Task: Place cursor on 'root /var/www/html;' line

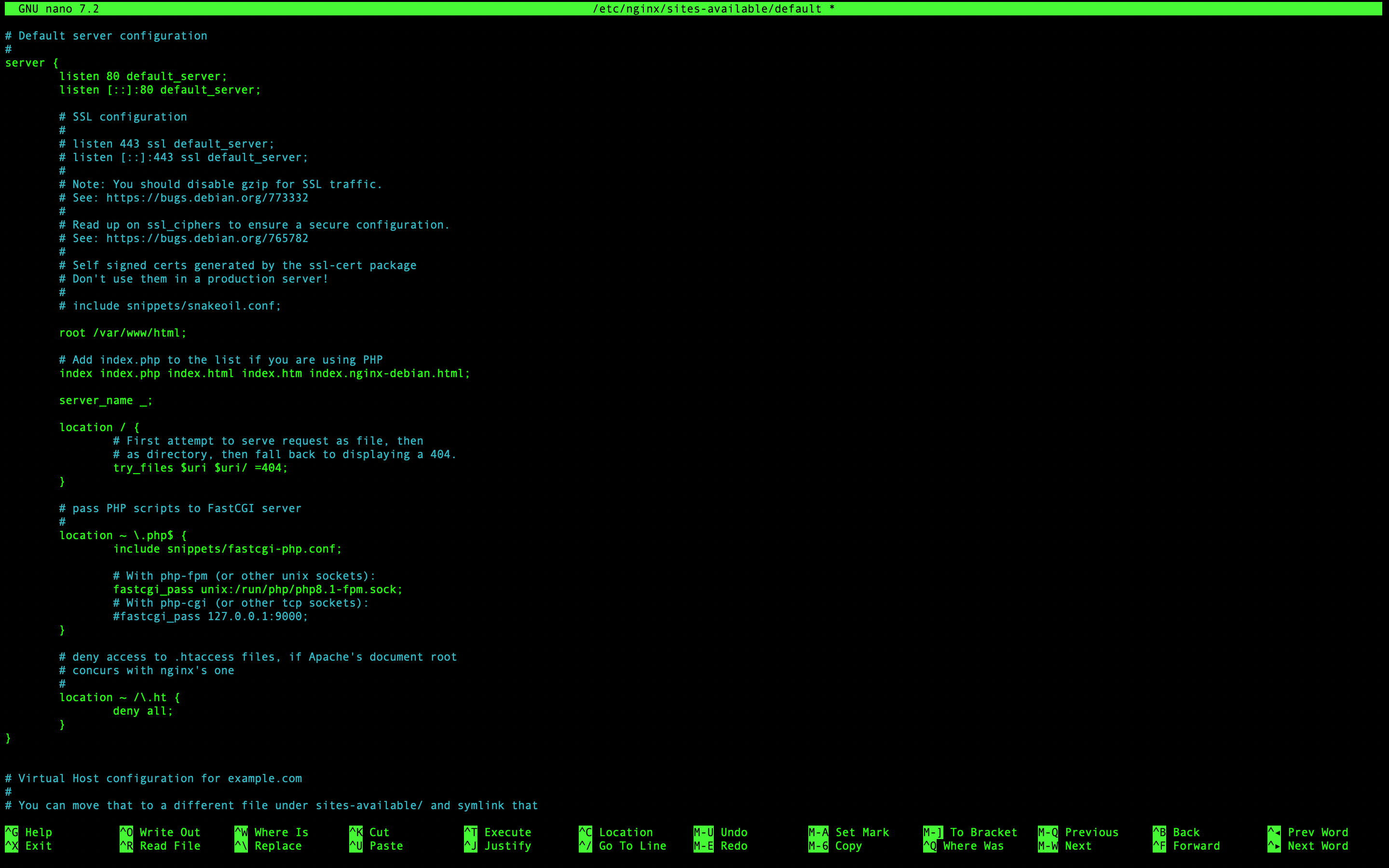Action: (x=123, y=332)
